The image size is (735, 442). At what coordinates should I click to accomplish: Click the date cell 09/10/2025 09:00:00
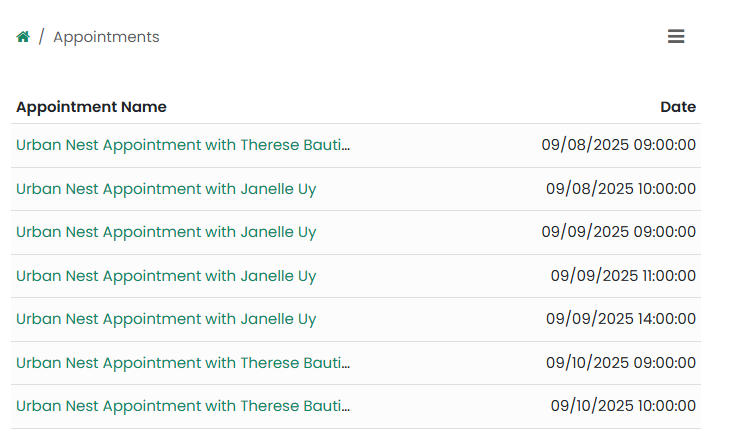(x=619, y=363)
